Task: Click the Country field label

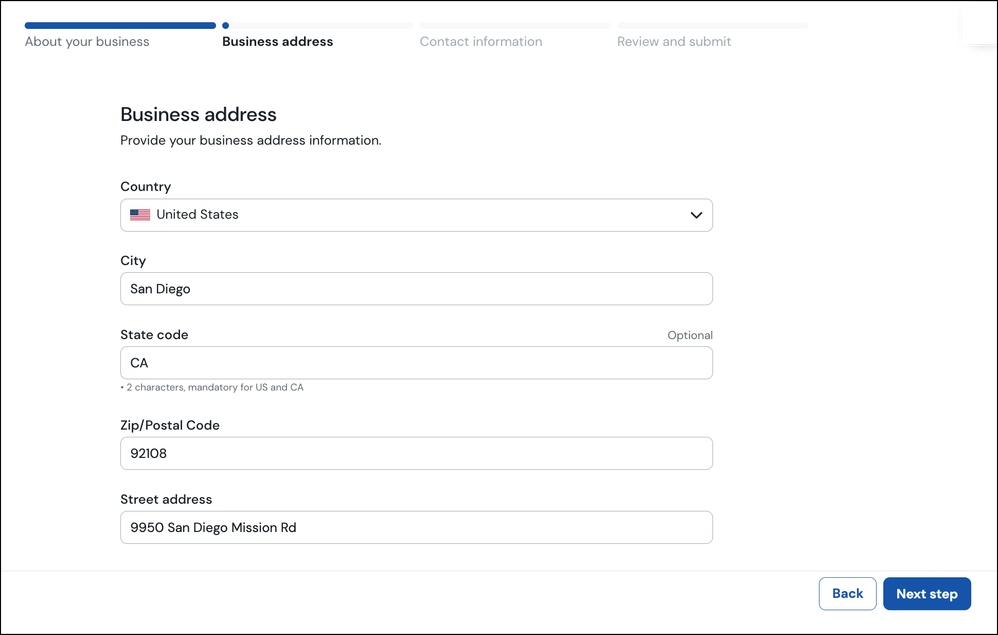Action: click(x=146, y=186)
